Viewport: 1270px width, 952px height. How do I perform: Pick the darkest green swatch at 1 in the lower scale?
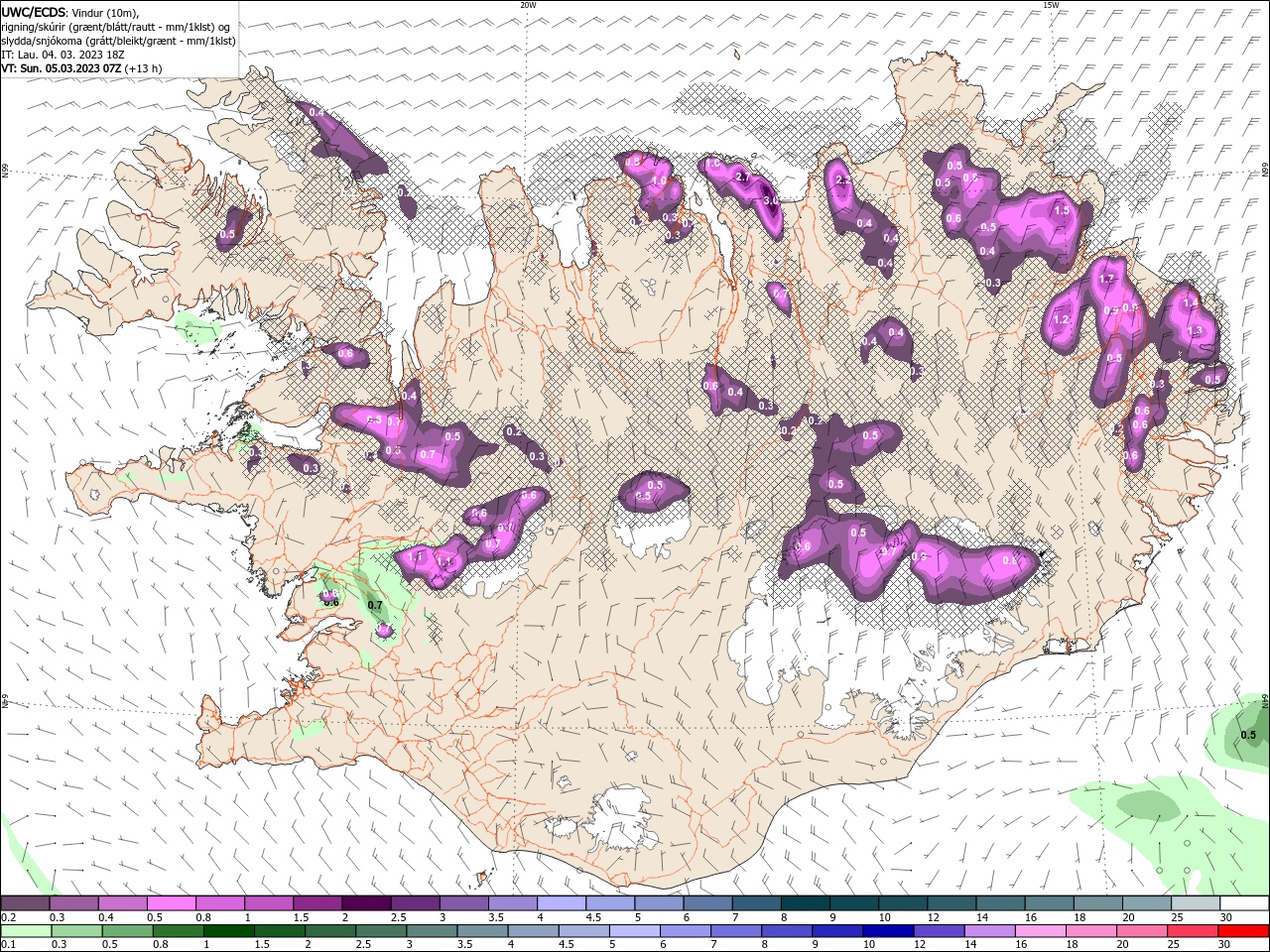click(x=228, y=931)
